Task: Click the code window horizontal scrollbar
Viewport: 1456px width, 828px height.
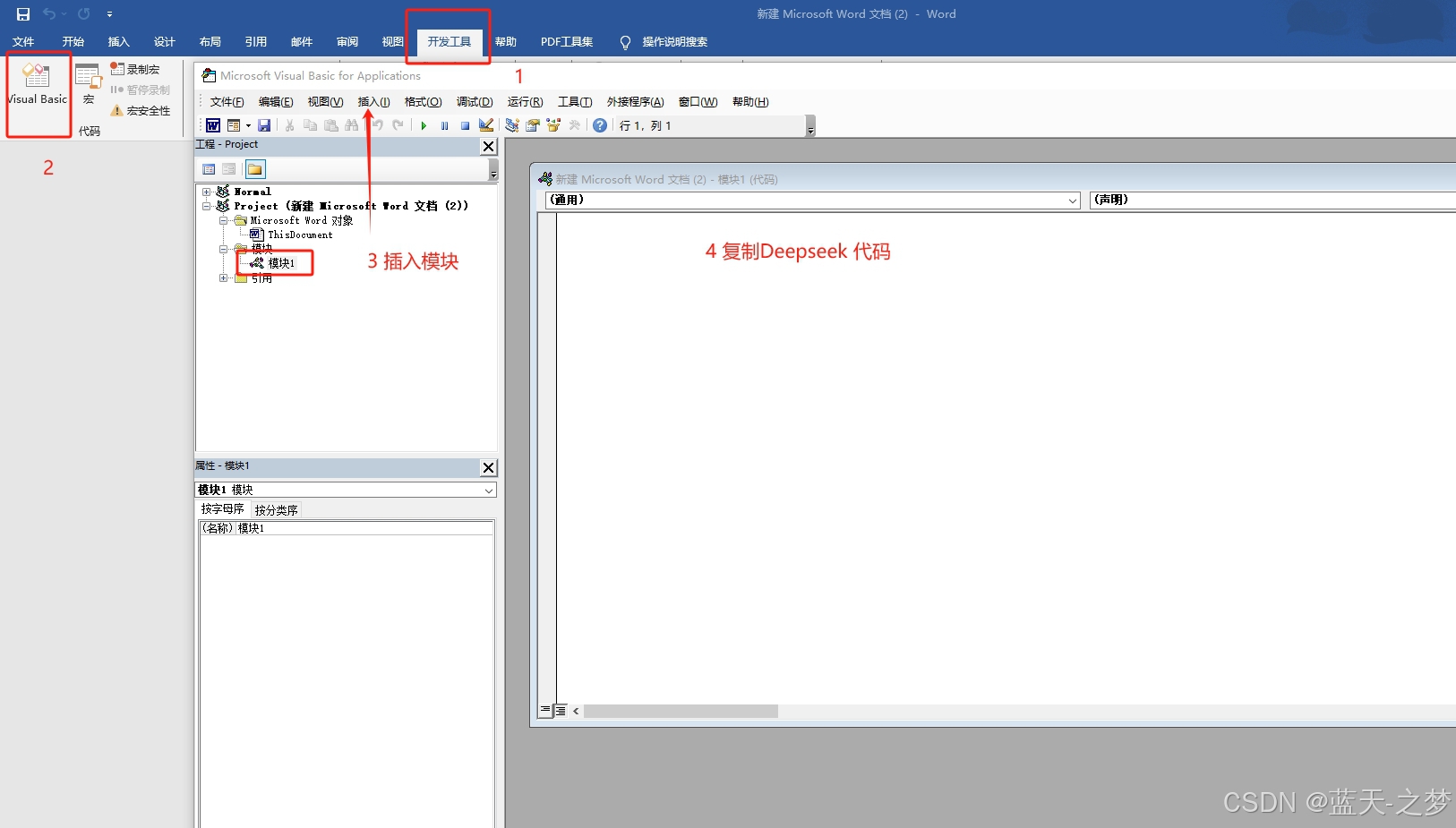Action: coord(681,711)
